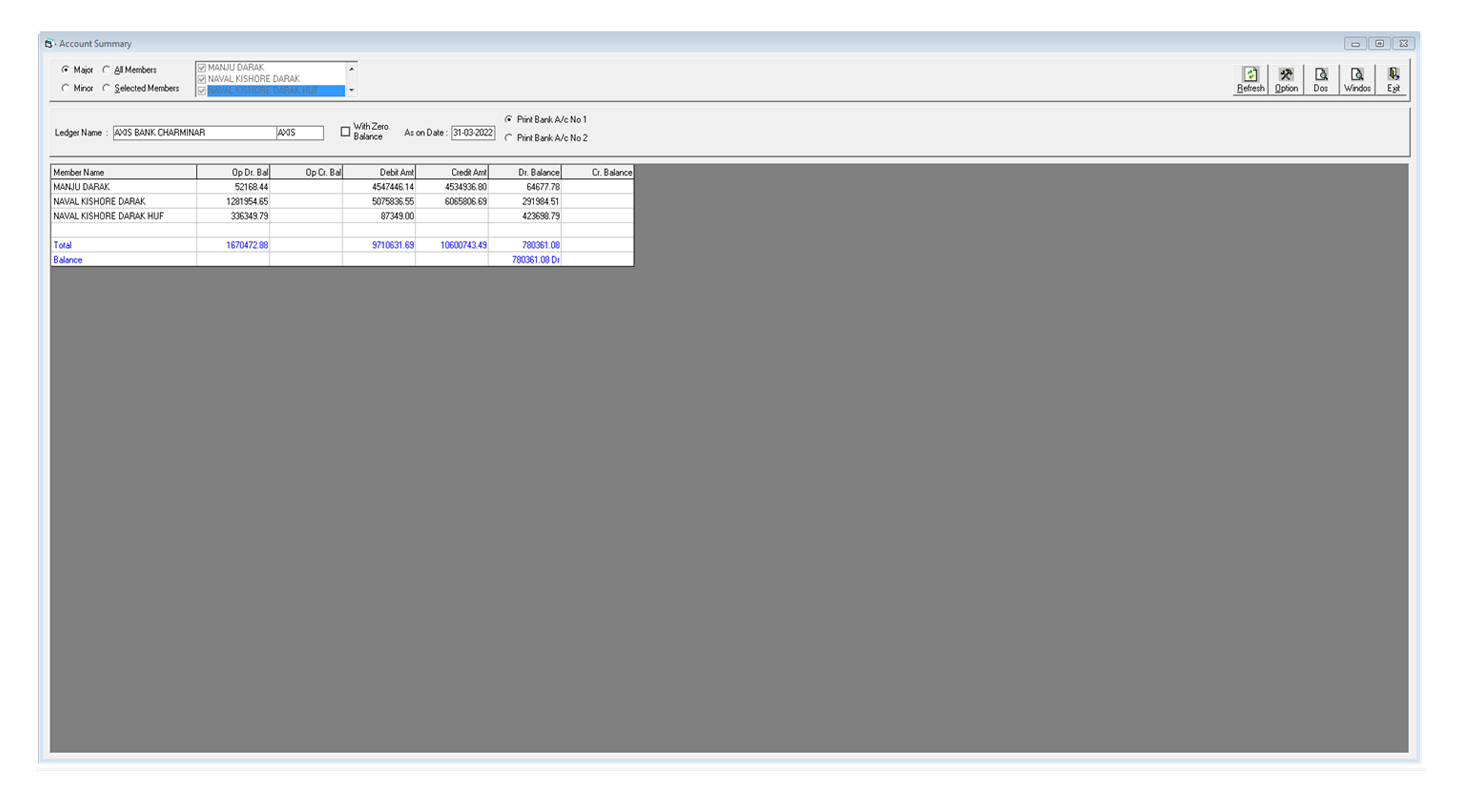Enable the With Zero Balance checkbox
The height and width of the screenshot is (787, 1457).
coord(346,132)
